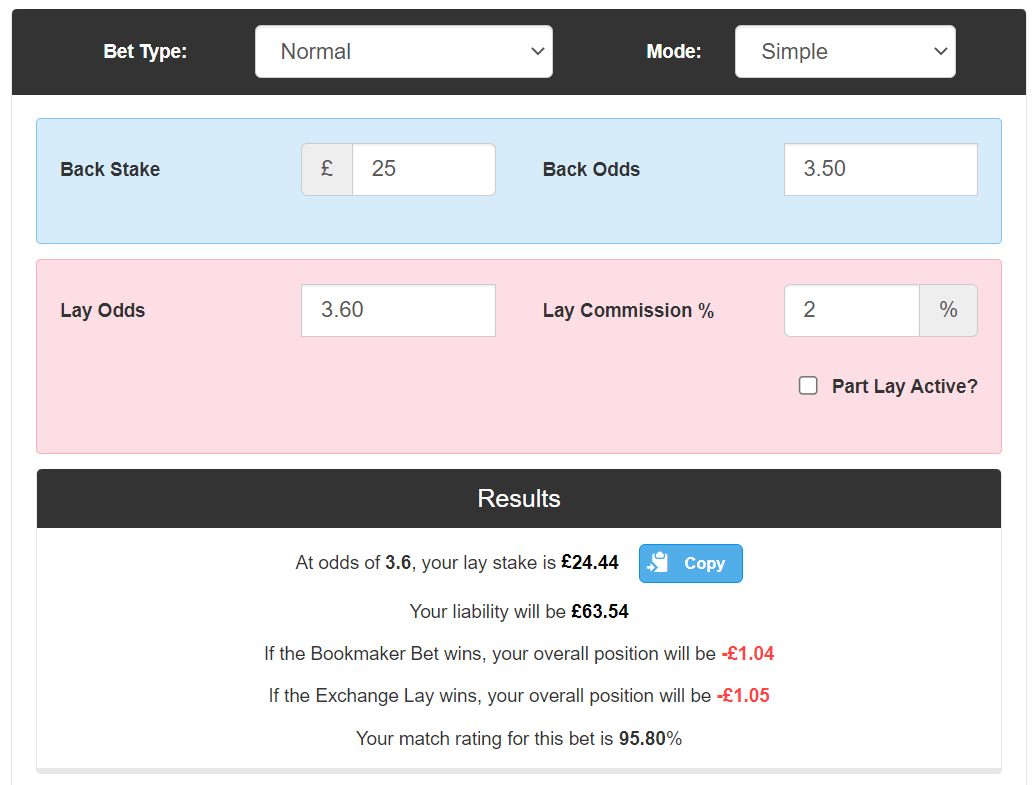Click the £63.54 liability value

[x=600, y=611]
